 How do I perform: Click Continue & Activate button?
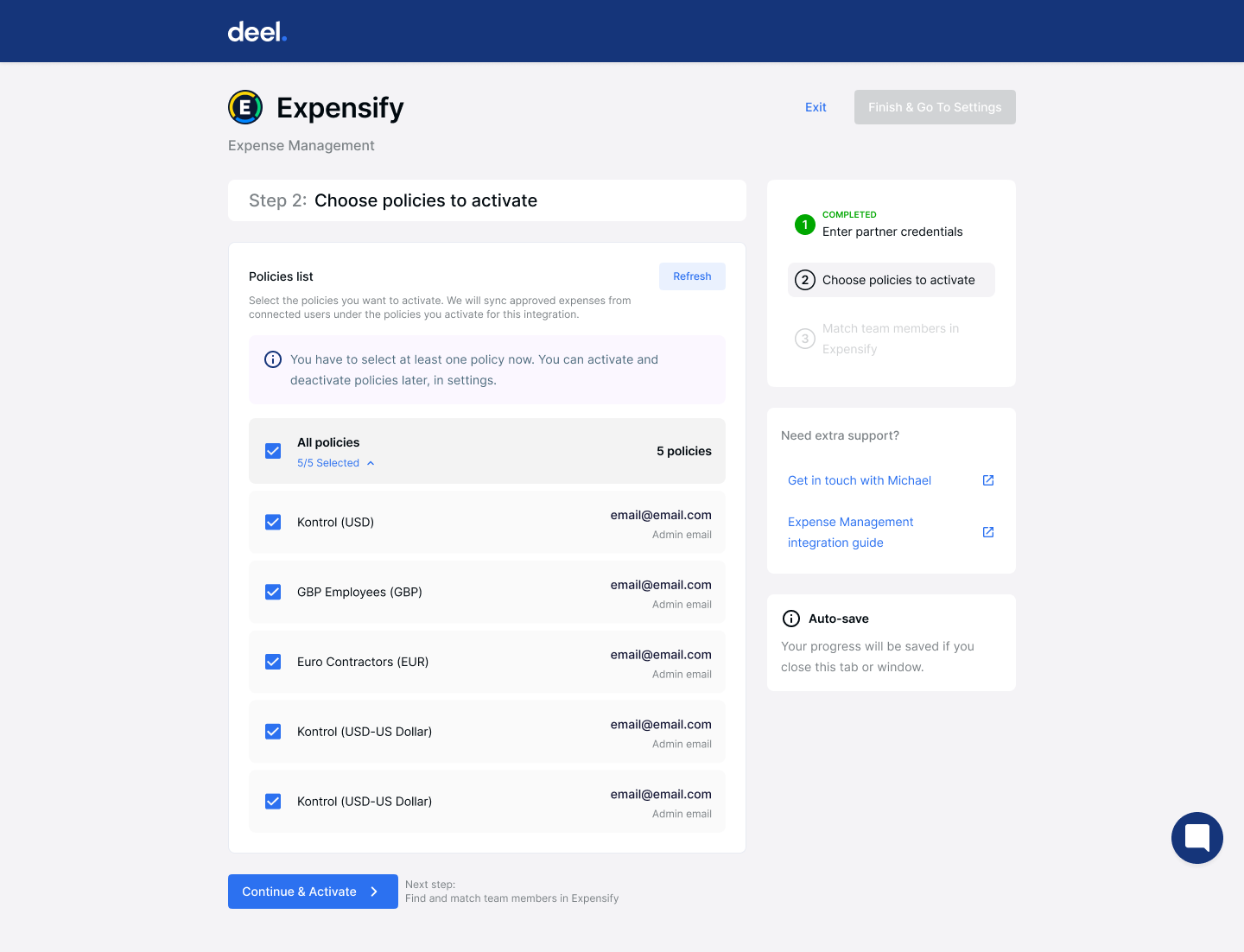pyautogui.click(x=313, y=892)
